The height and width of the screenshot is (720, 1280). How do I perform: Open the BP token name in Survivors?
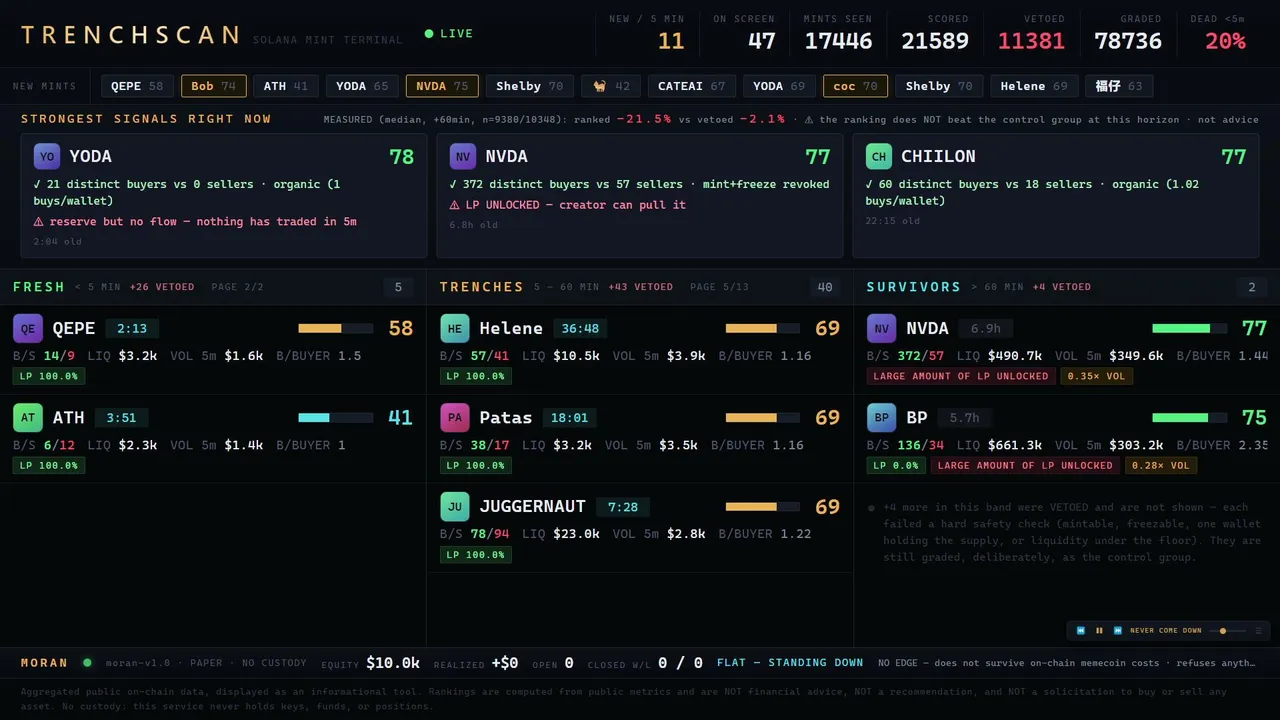(917, 418)
